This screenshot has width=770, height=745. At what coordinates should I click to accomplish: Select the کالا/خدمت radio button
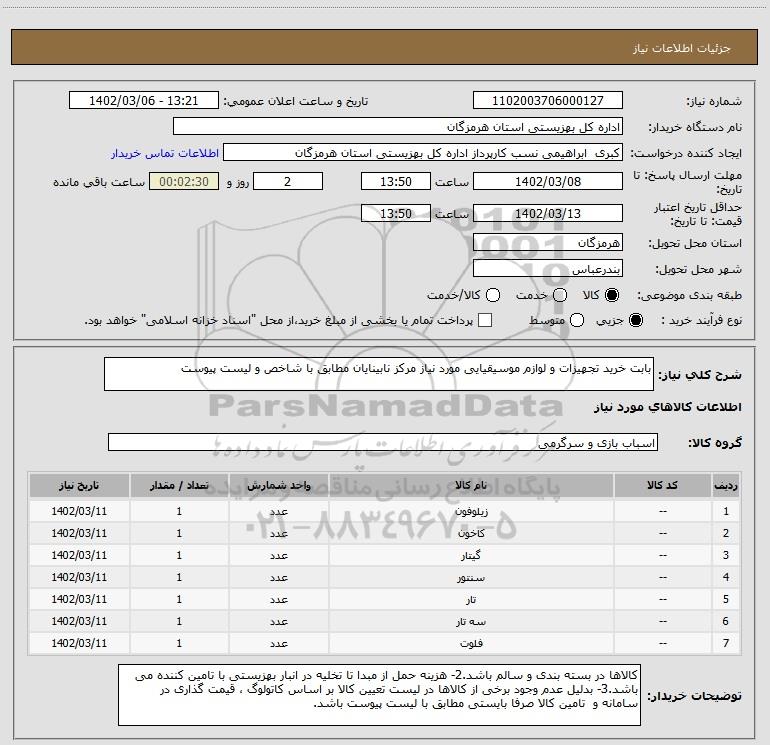(x=493, y=295)
